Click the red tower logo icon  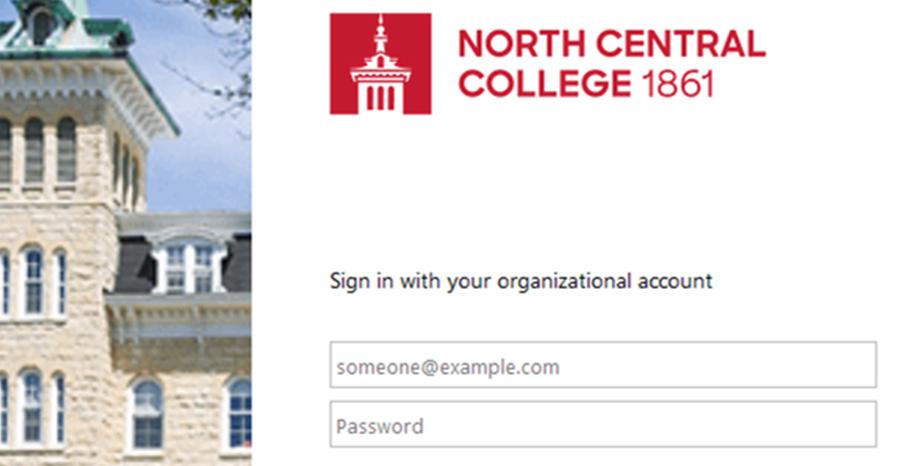[380, 64]
